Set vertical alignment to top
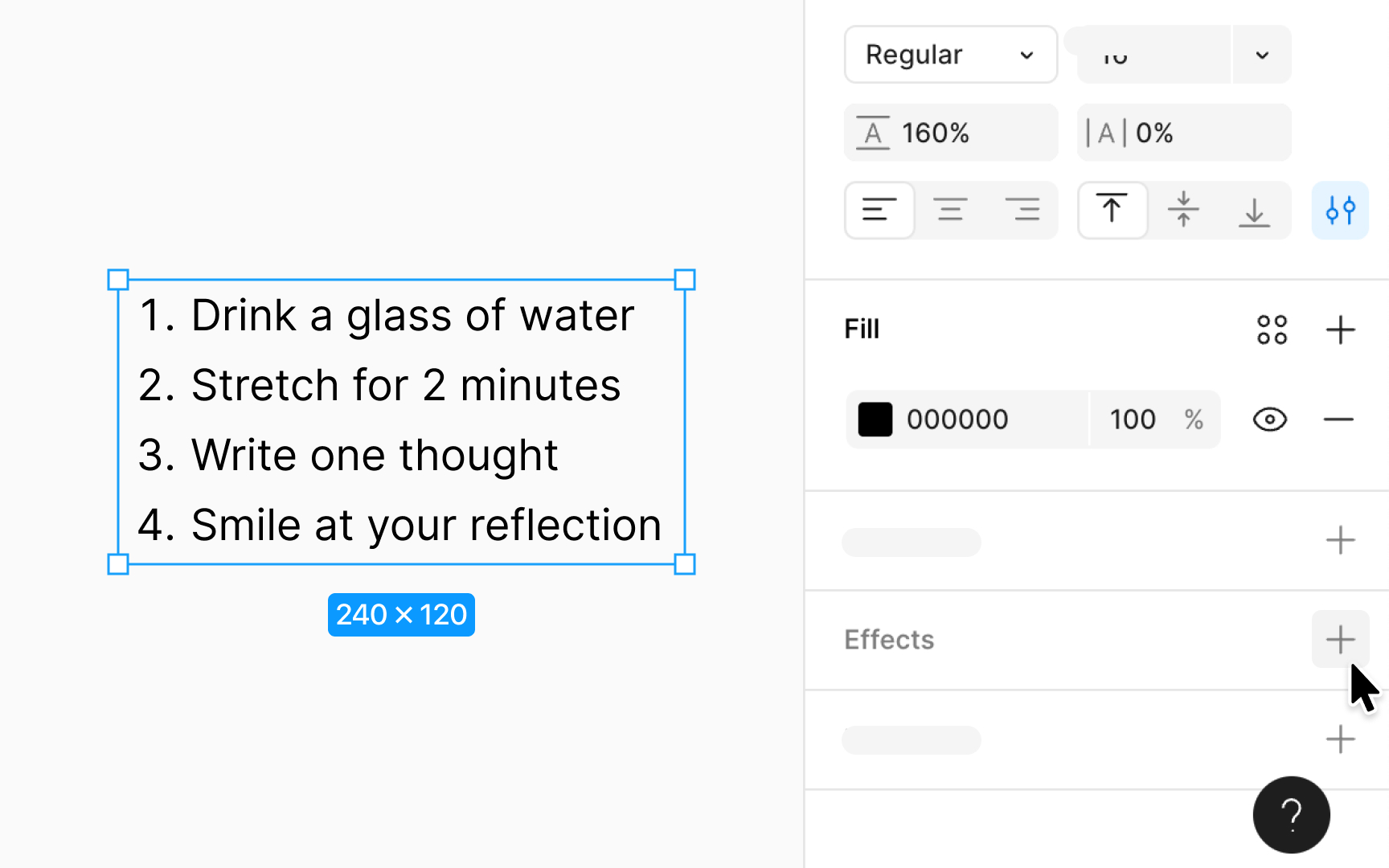 point(1112,210)
